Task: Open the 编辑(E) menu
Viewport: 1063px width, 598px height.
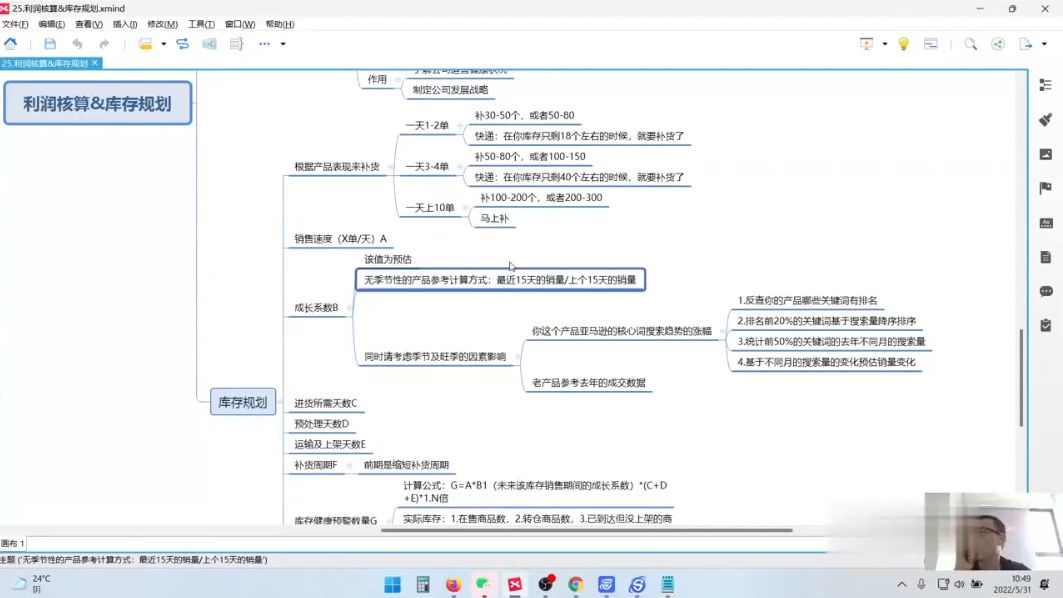Action: point(52,24)
